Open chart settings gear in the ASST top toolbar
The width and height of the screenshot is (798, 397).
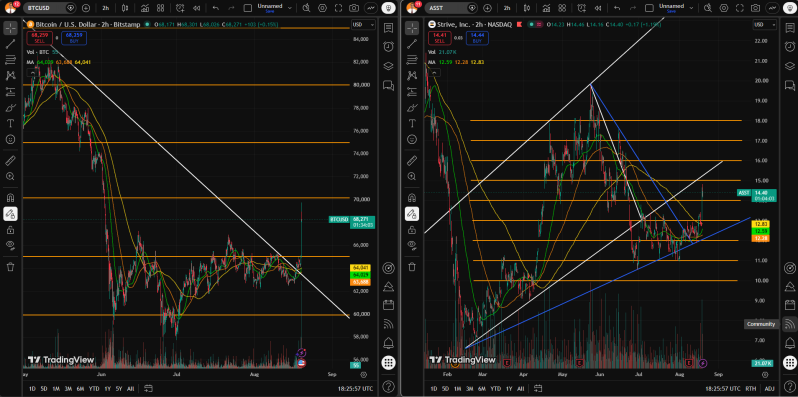725,8
